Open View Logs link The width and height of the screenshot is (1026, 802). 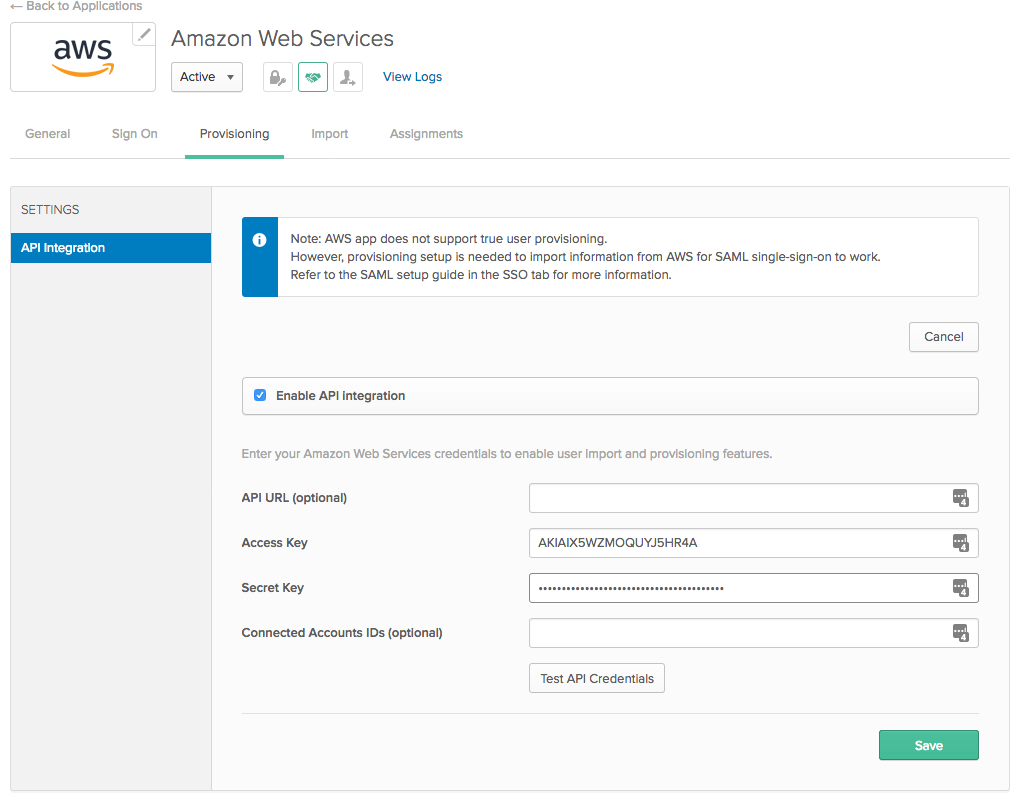coord(412,77)
